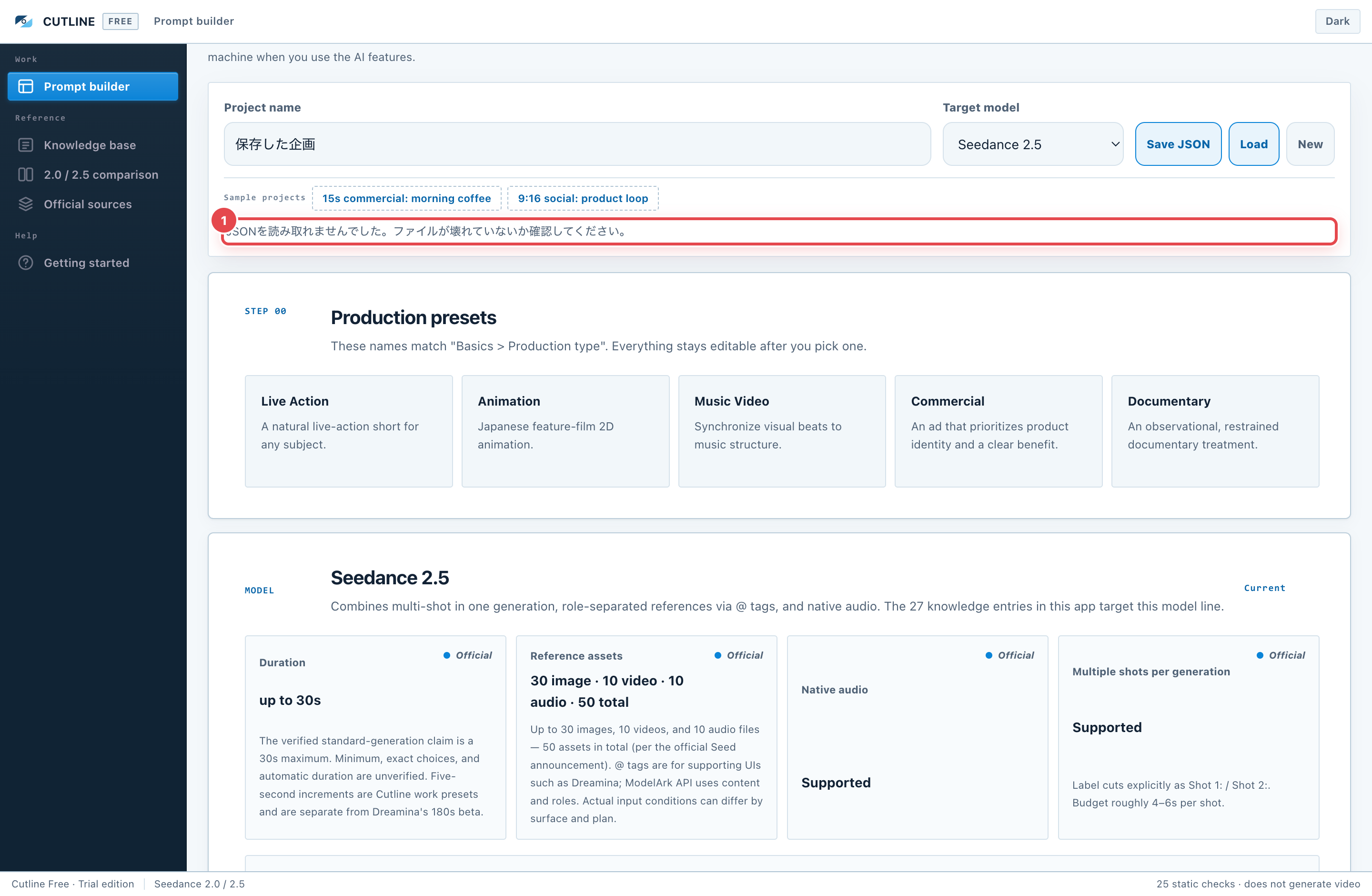Load the 15s commercial: morning coffee sample
The image size is (1372, 896).
click(x=406, y=198)
